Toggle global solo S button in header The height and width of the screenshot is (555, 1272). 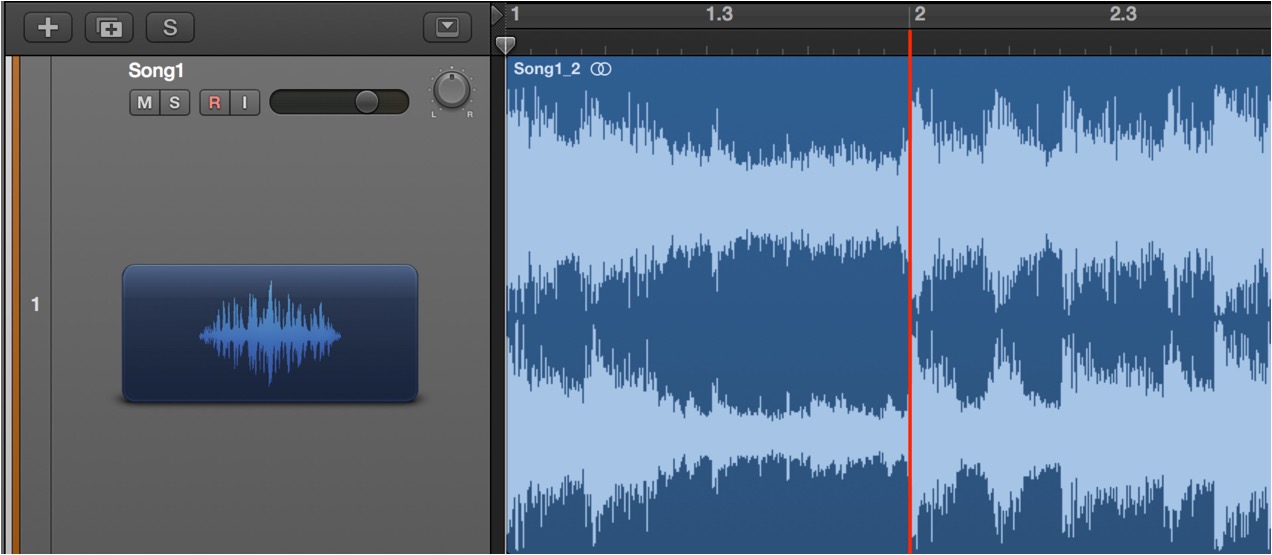(170, 28)
